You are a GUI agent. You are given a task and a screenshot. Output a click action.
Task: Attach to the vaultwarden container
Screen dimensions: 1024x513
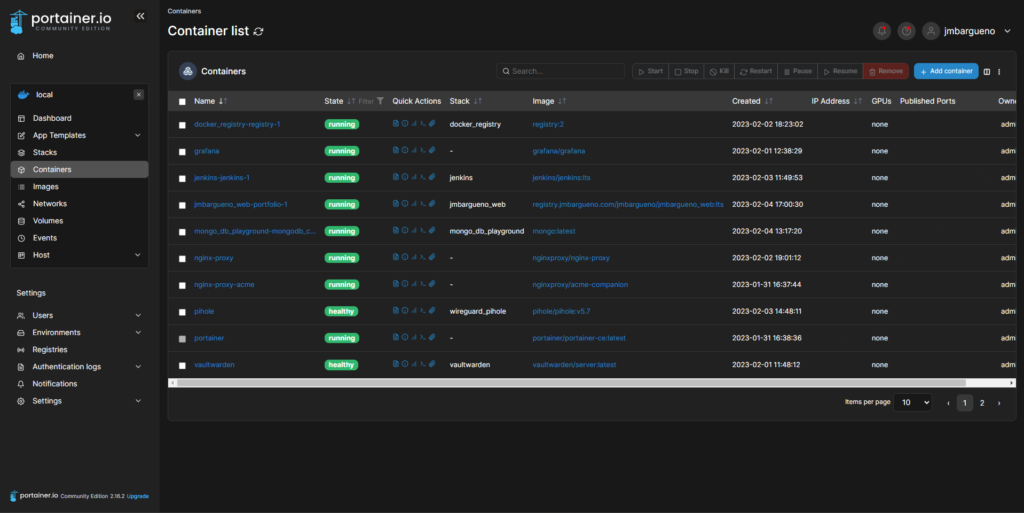click(432, 364)
